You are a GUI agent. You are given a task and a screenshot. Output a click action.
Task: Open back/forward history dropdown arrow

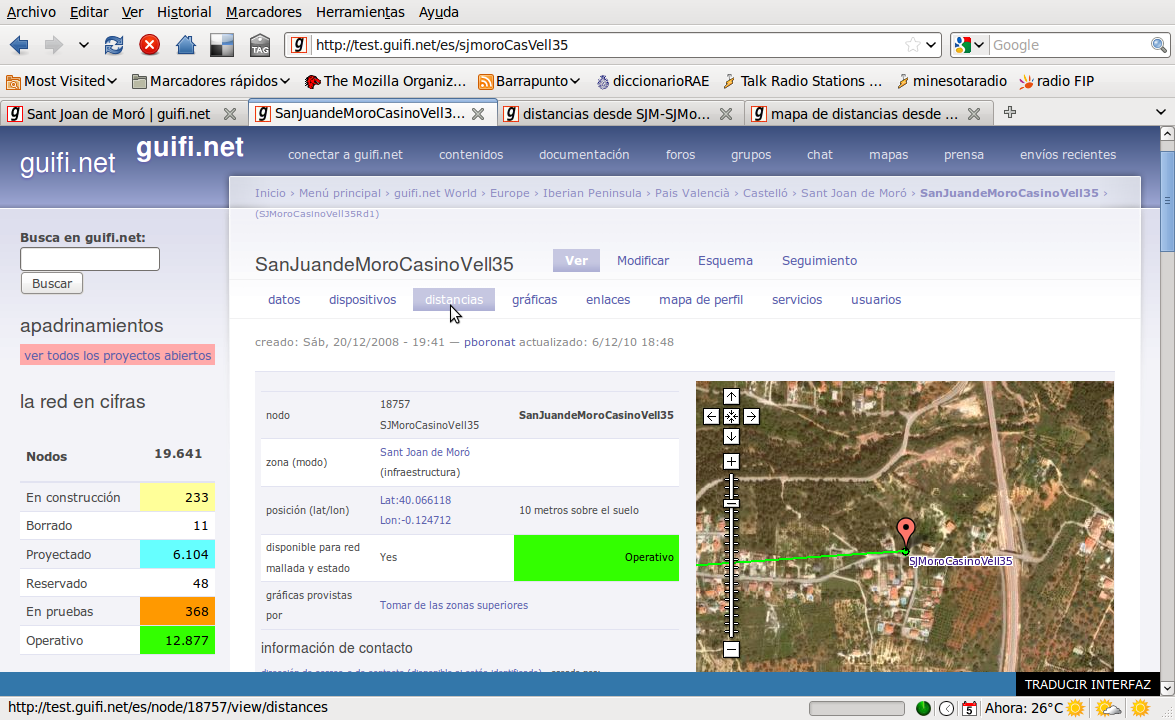point(84,45)
